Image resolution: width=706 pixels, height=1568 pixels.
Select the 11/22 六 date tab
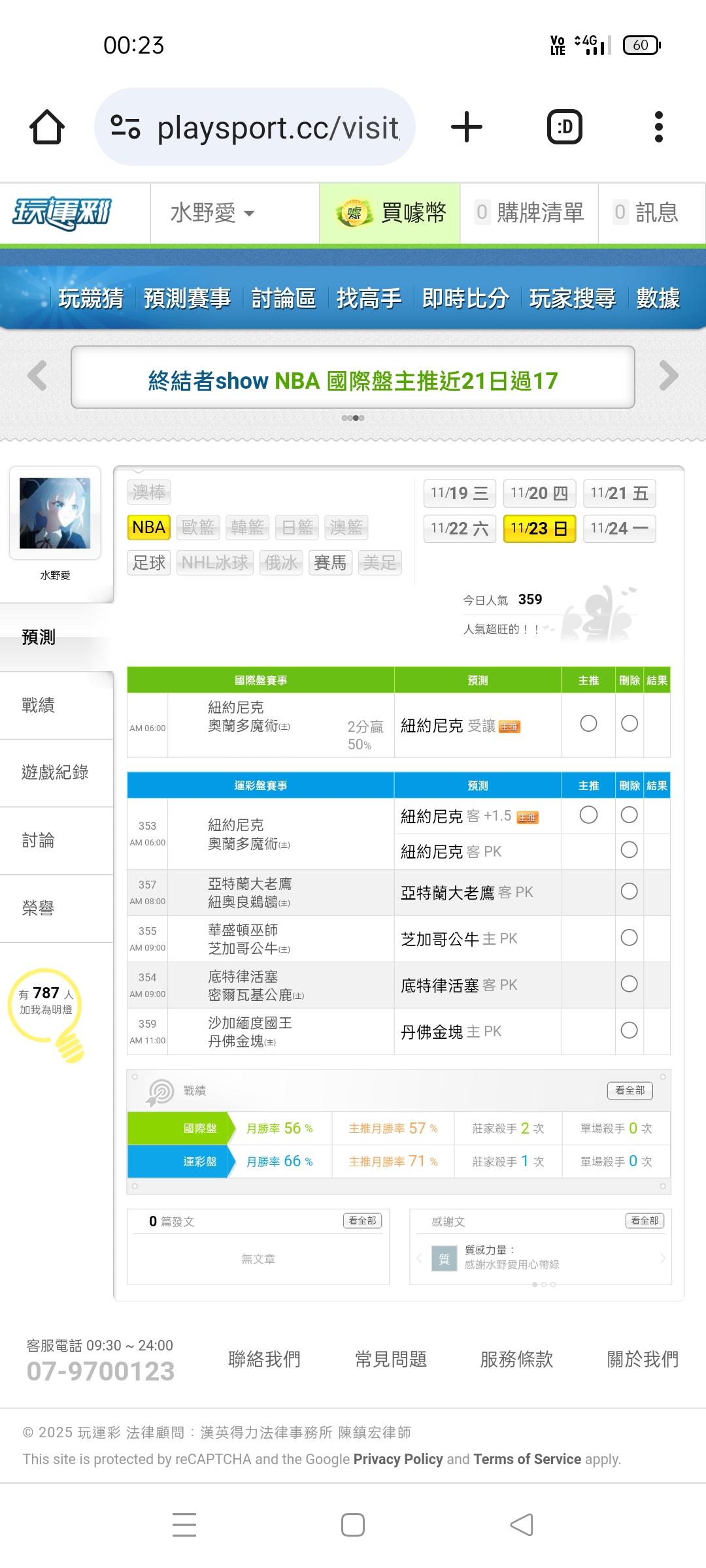tap(460, 529)
